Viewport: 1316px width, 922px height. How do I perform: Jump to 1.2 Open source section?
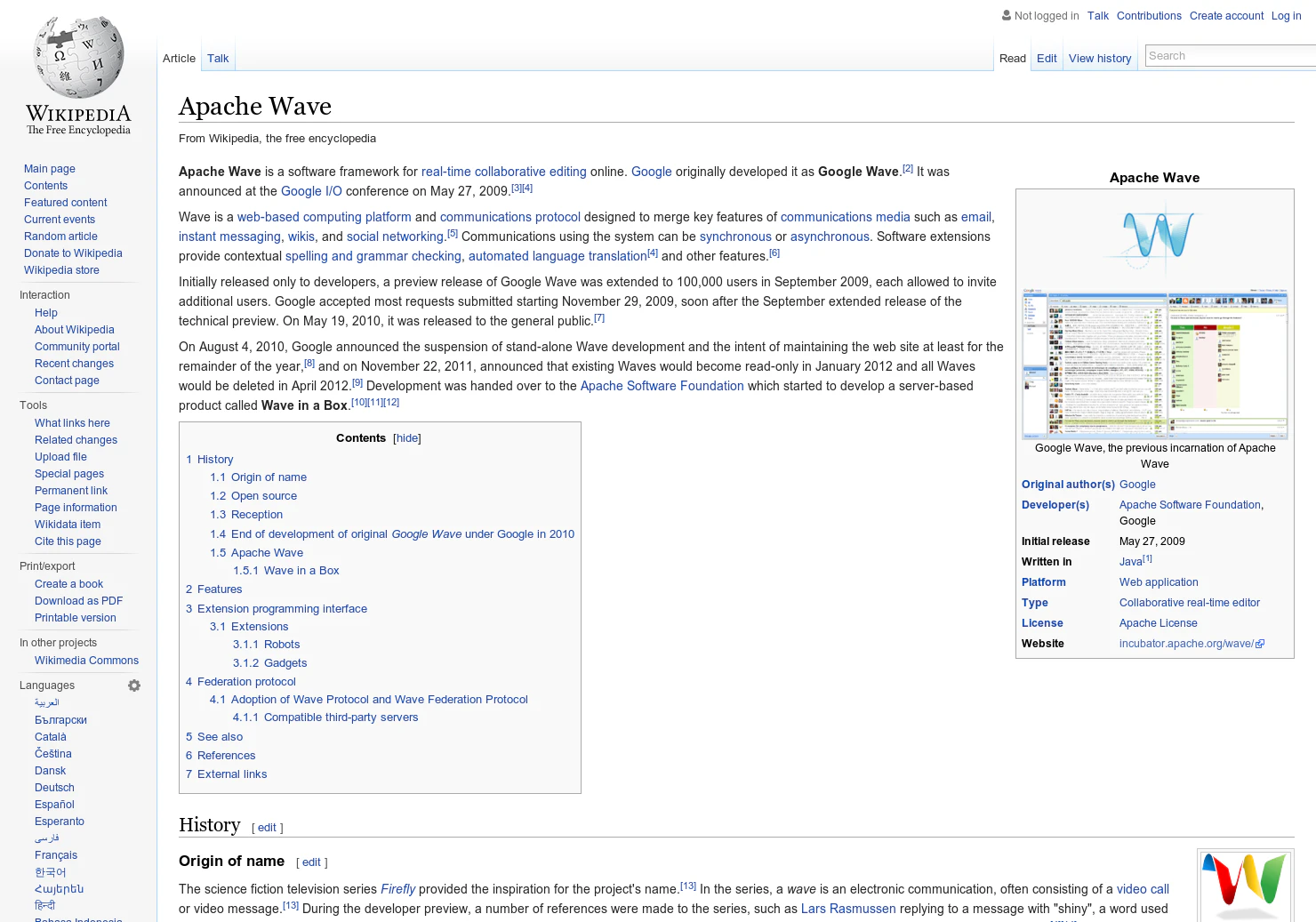pyautogui.click(x=253, y=496)
